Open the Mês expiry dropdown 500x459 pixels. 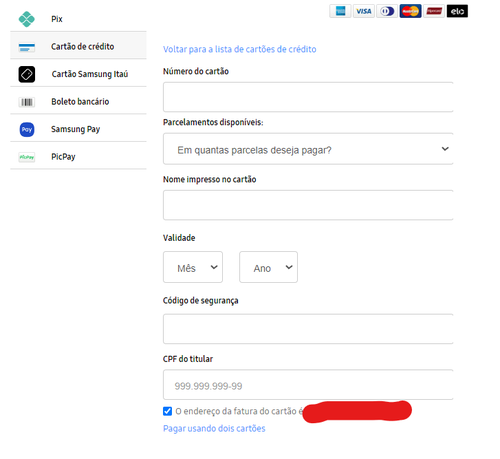(x=193, y=267)
